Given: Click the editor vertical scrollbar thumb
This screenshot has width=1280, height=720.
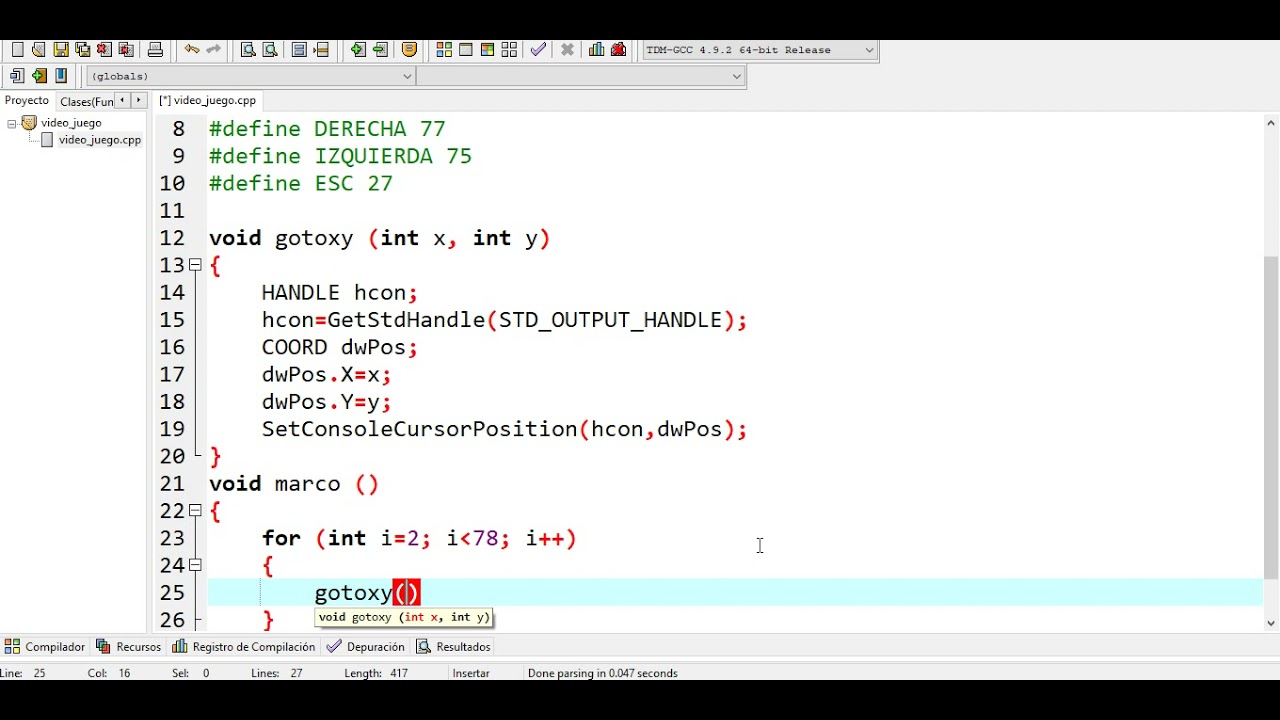Looking at the screenshot, I should [x=1271, y=418].
